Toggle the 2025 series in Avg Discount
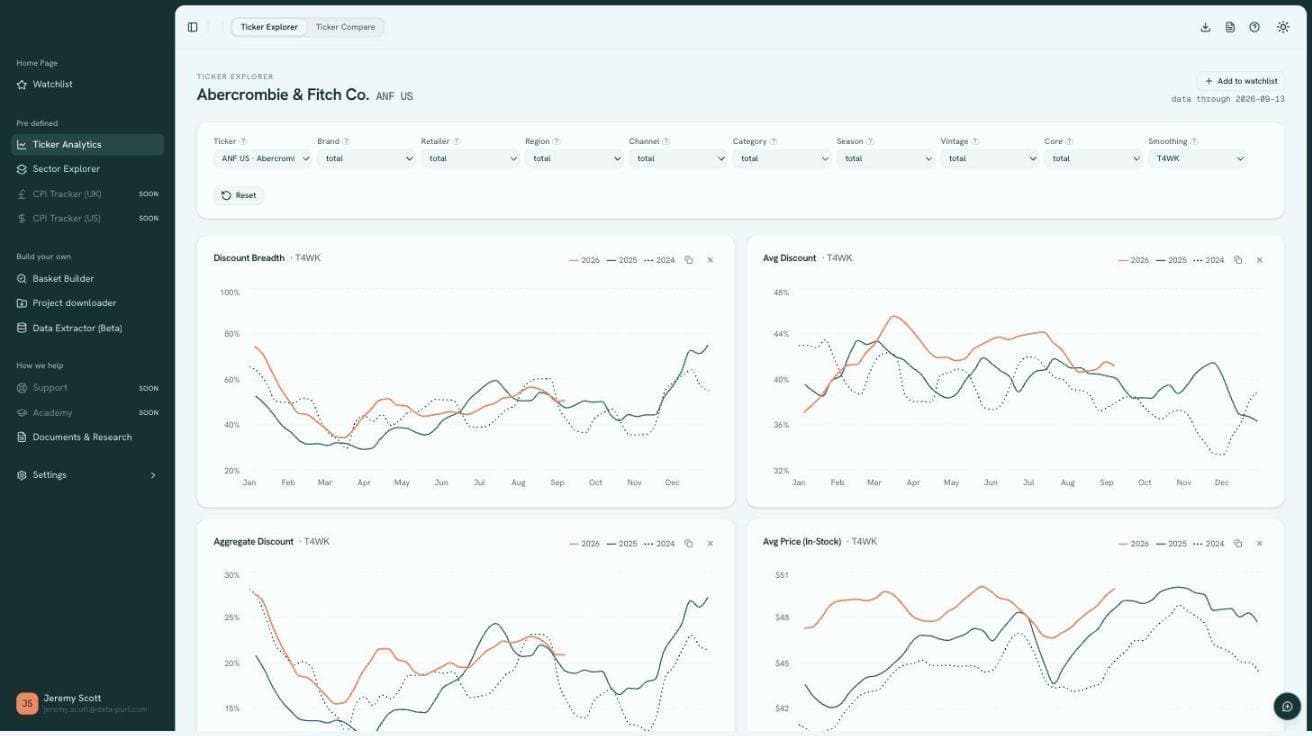The width and height of the screenshot is (1312, 736). tap(1171, 260)
